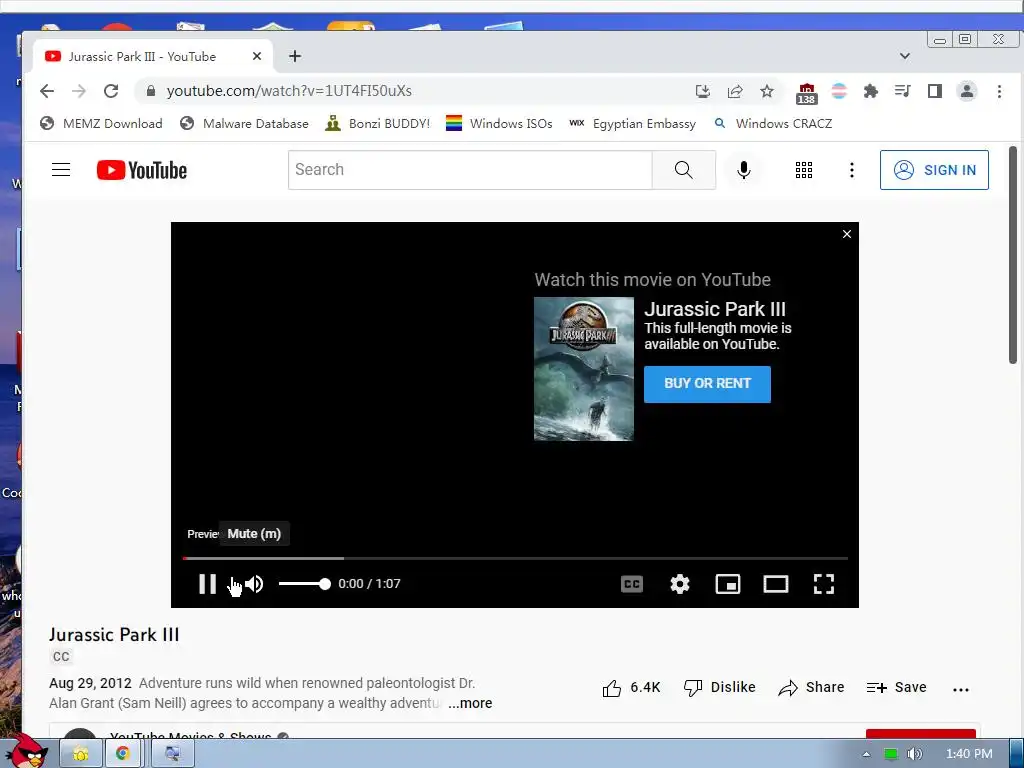
Task: Install app icon in address bar
Action: point(703,91)
